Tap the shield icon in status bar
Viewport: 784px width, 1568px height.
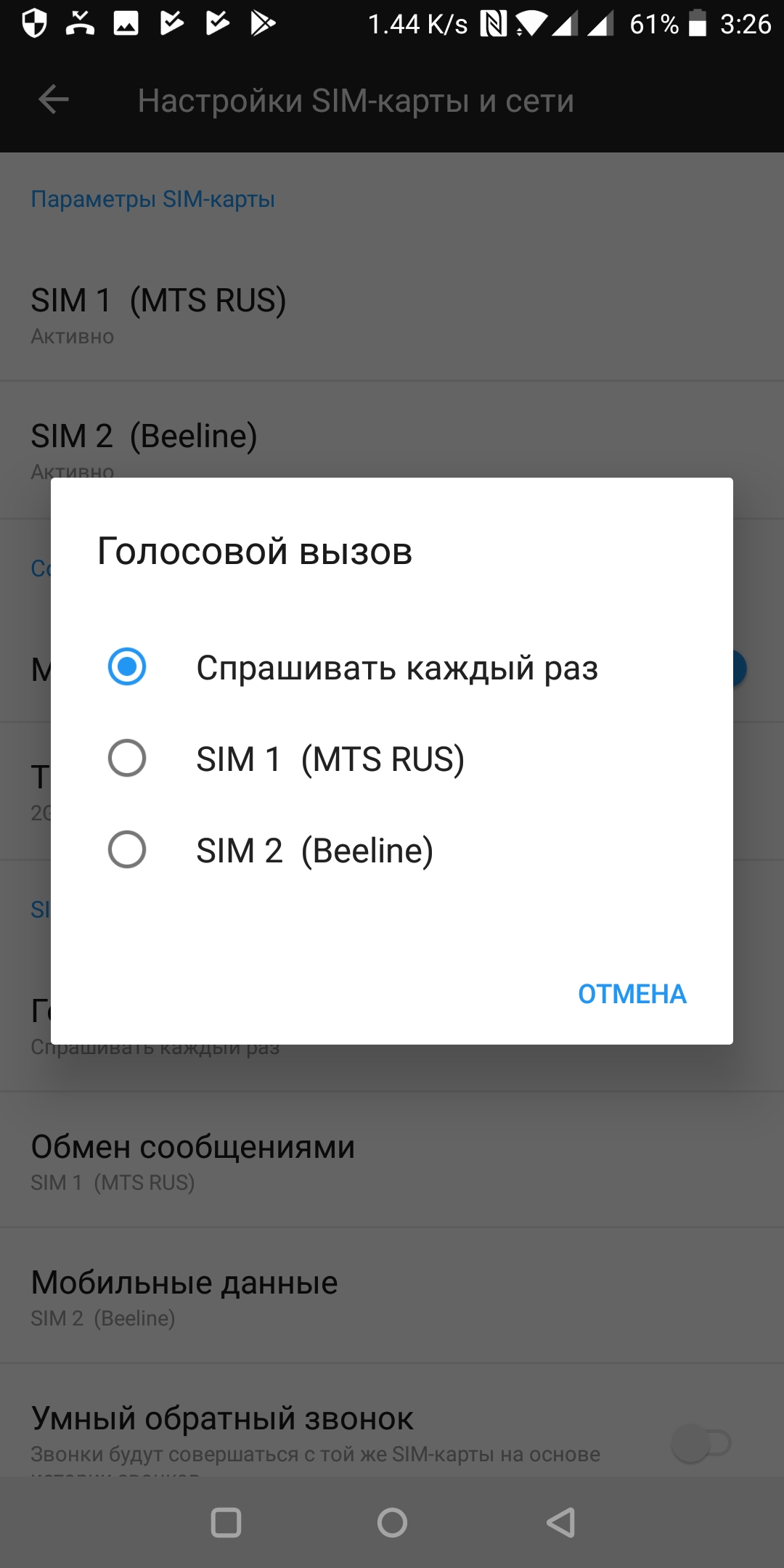tap(34, 23)
